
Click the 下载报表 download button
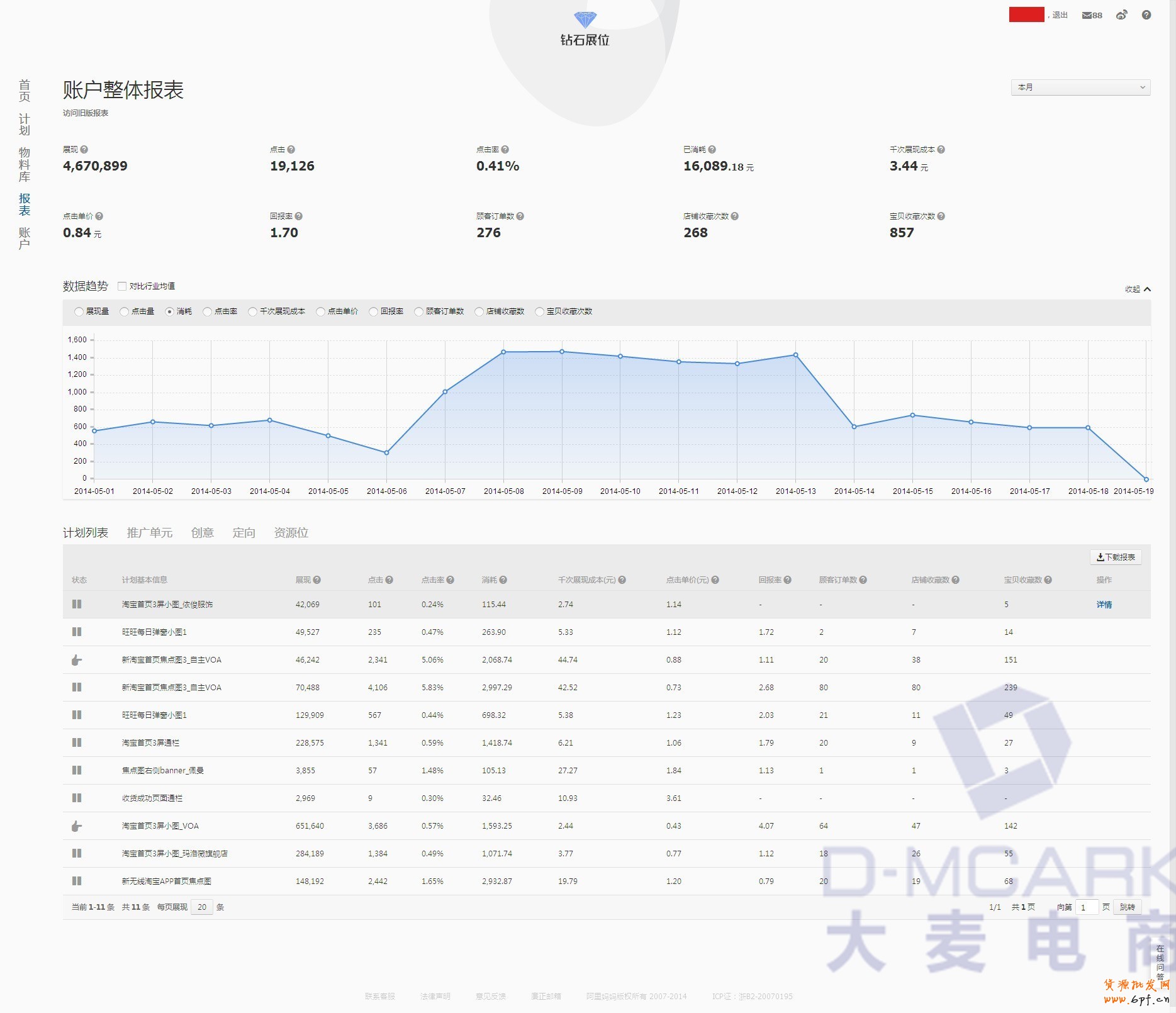(x=1116, y=557)
